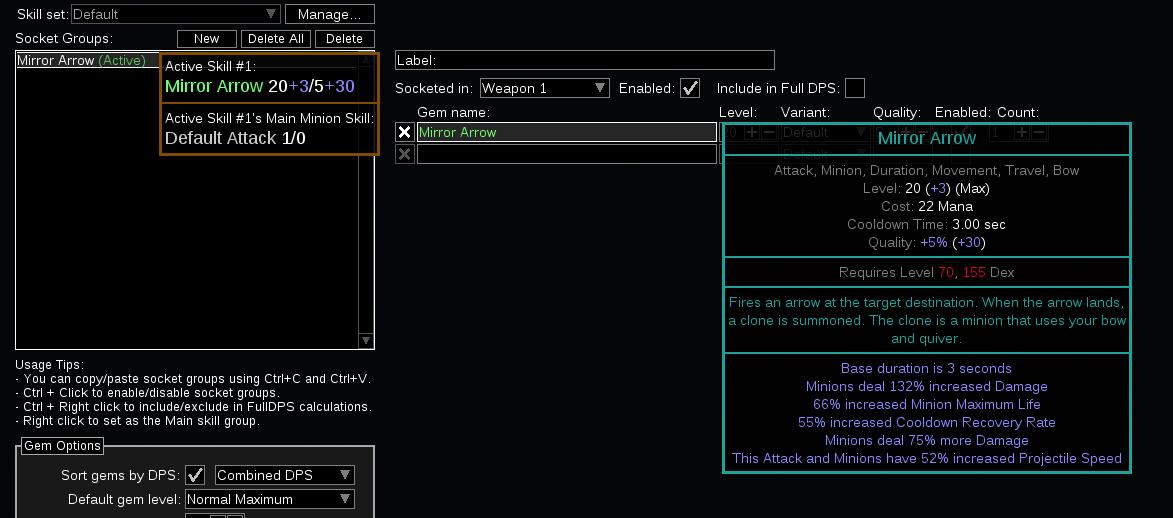
Task: Decrease the gem Count with minus button
Action: coord(1040,132)
